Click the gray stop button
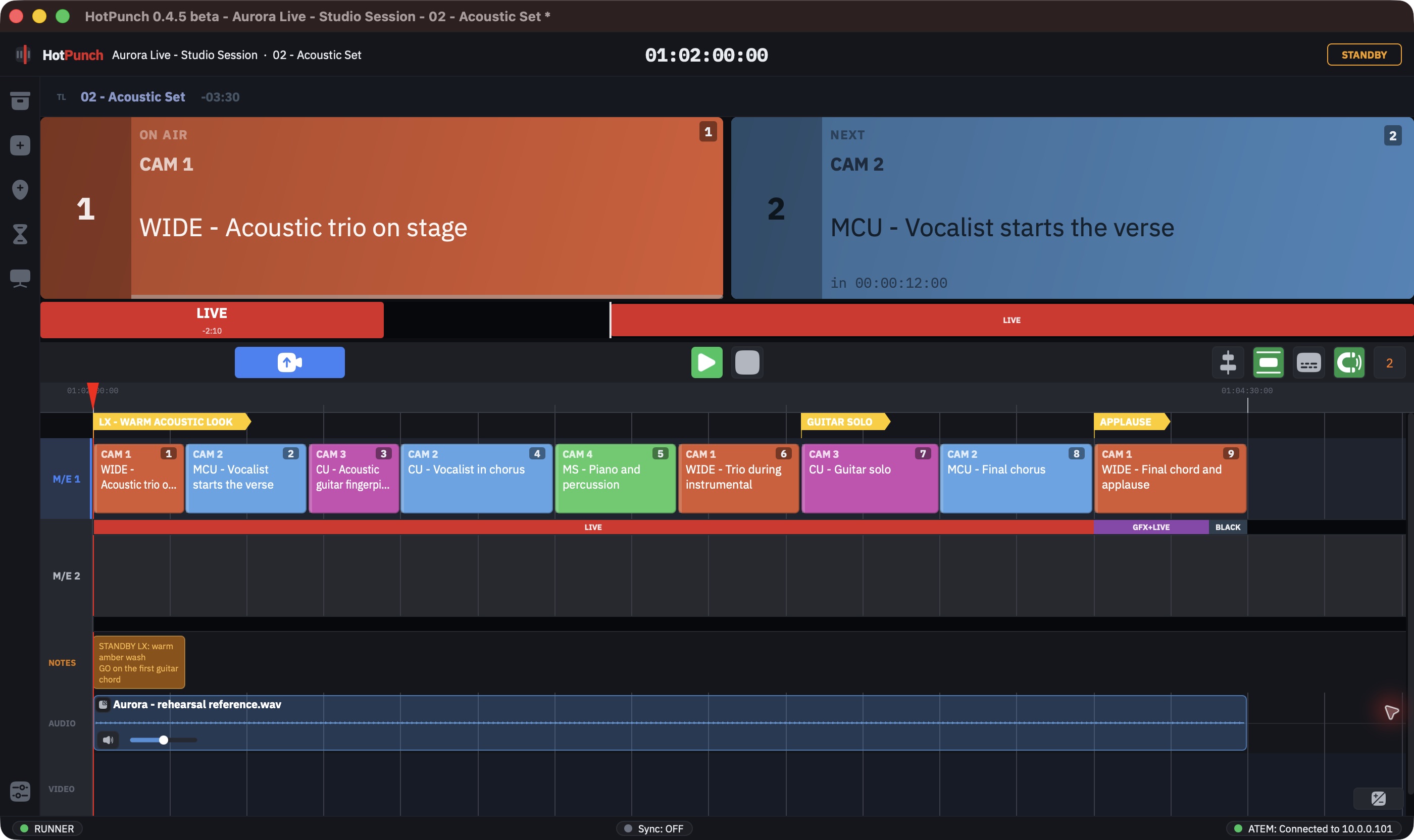 tap(747, 362)
